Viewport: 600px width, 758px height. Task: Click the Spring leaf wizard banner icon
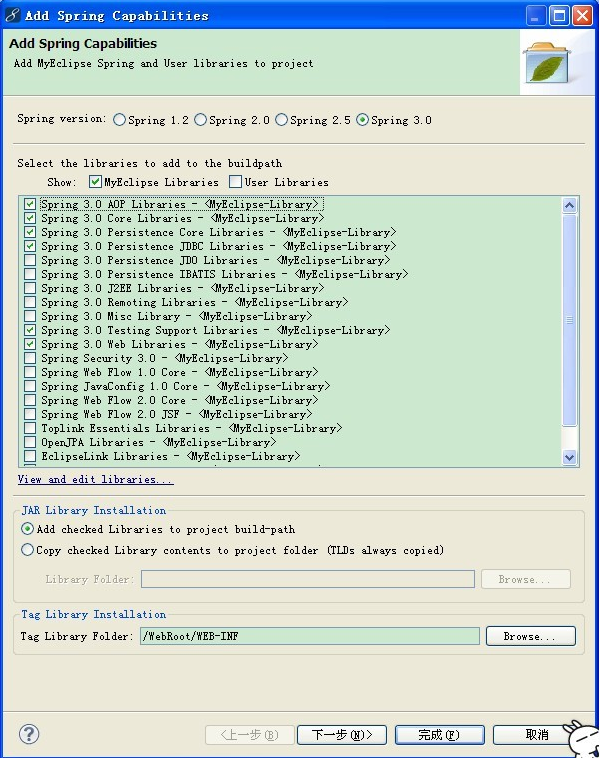click(548, 63)
